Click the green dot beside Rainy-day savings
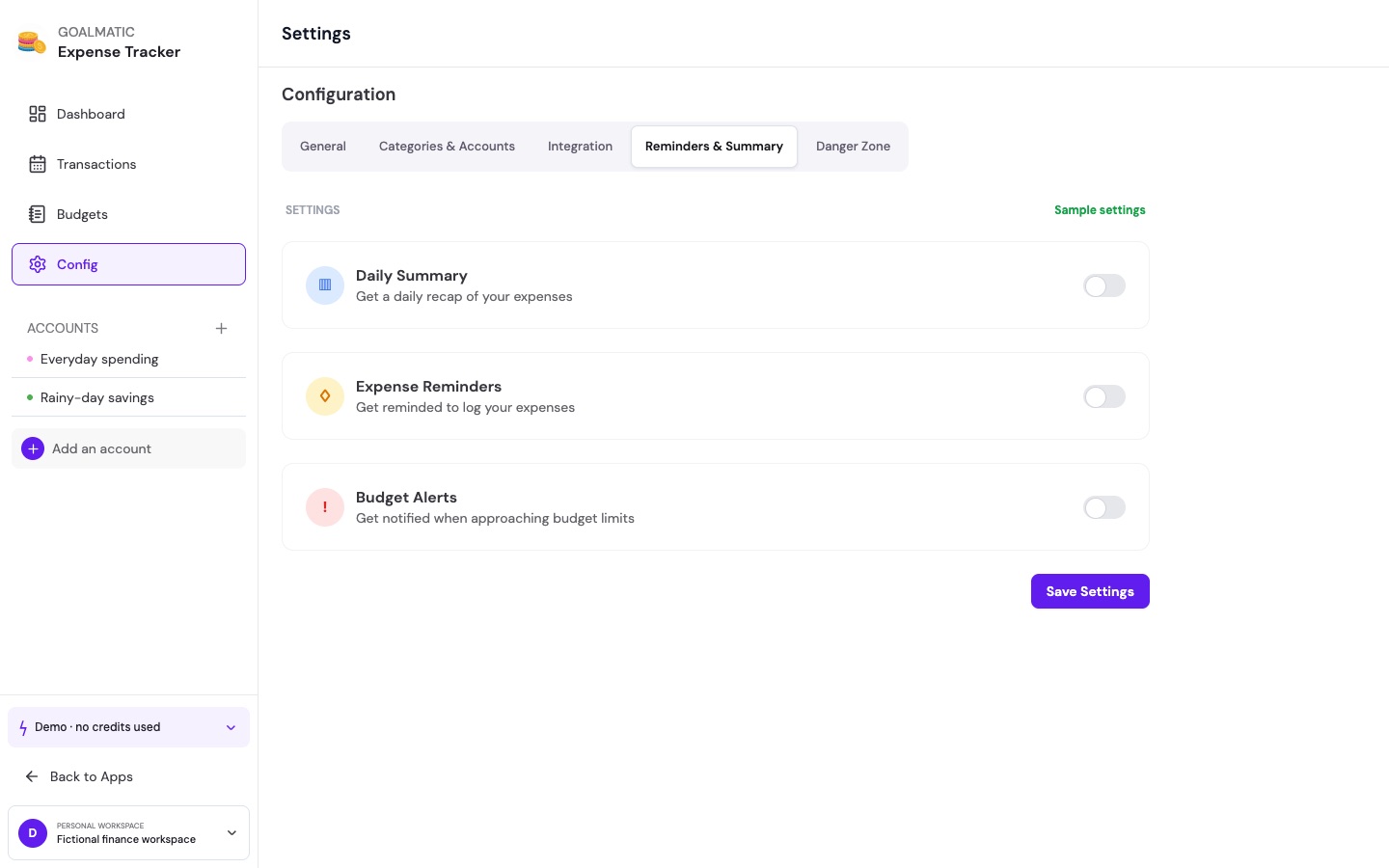The width and height of the screenshot is (1389, 868). click(30, 397)
